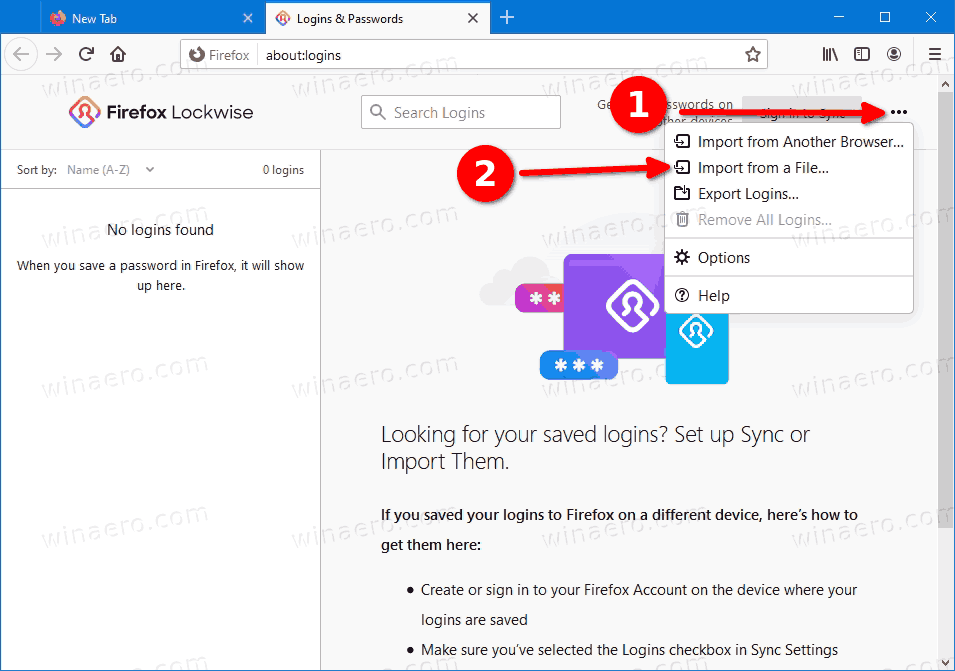Click the Export Logins icon
This screenshot has width=955, height=671.
tap(682, 194)
